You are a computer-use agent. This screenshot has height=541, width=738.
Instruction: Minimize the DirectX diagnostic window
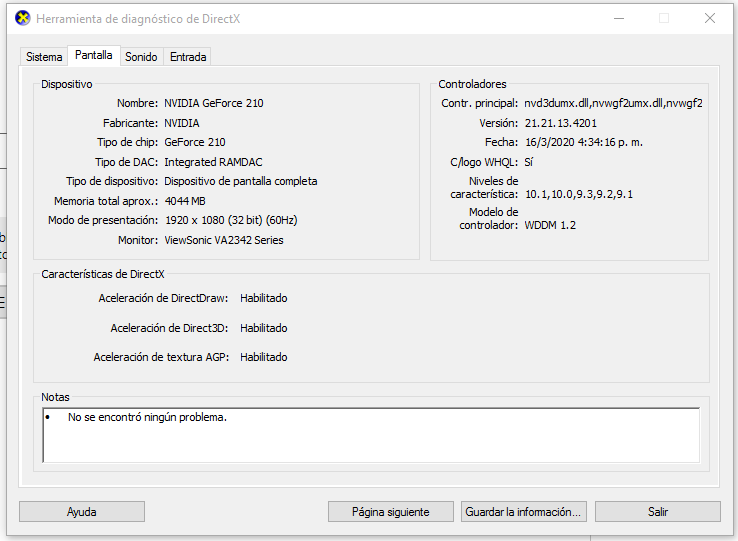tap(619, 18)
